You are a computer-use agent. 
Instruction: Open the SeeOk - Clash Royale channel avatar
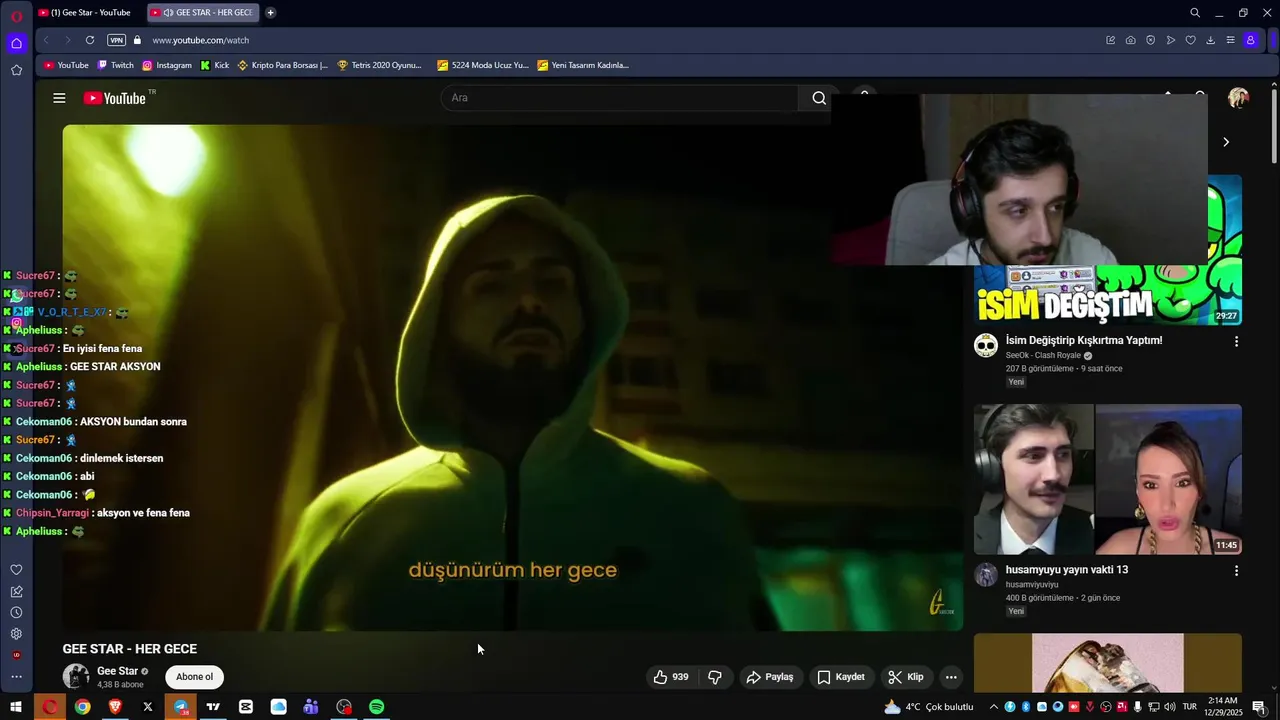(x=986, y=346)
